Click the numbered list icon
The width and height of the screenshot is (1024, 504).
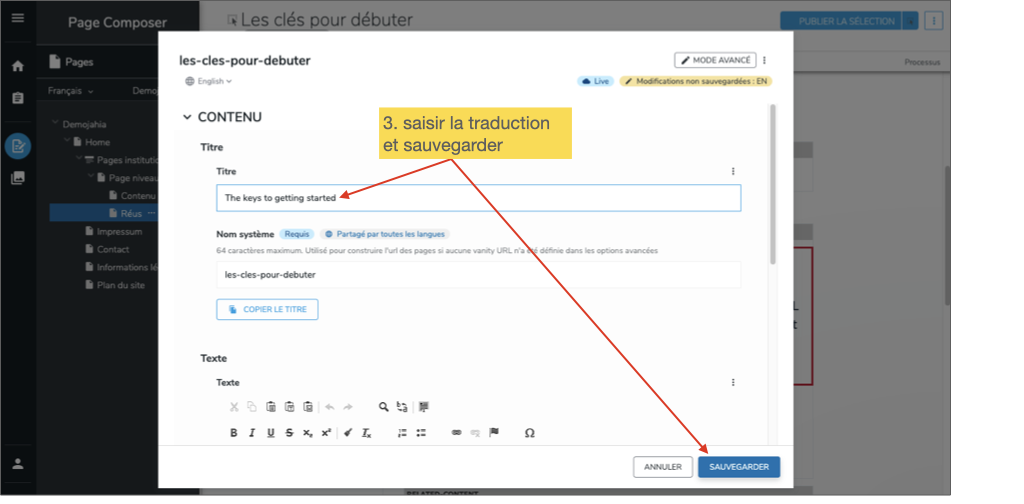point(402,433)
